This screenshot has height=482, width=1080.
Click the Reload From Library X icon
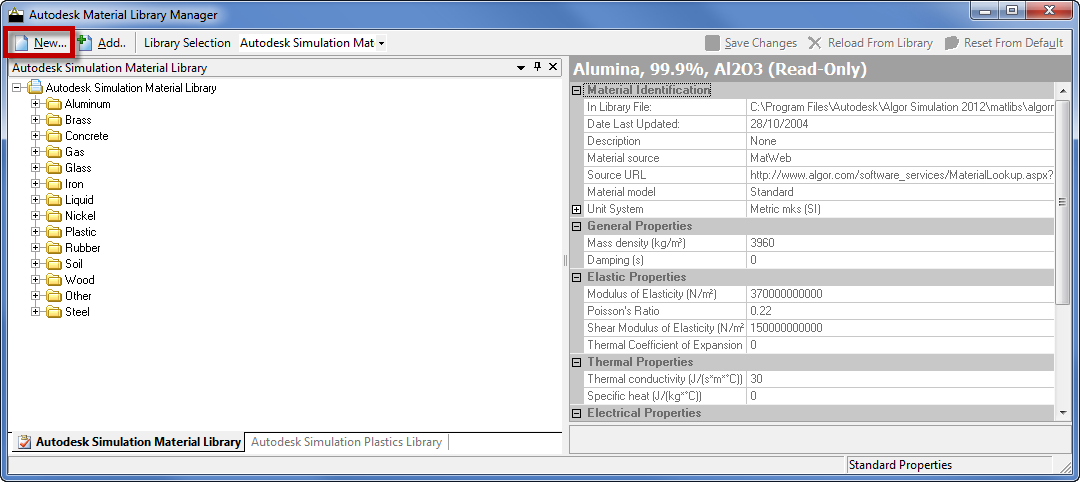tap(815, 43)
